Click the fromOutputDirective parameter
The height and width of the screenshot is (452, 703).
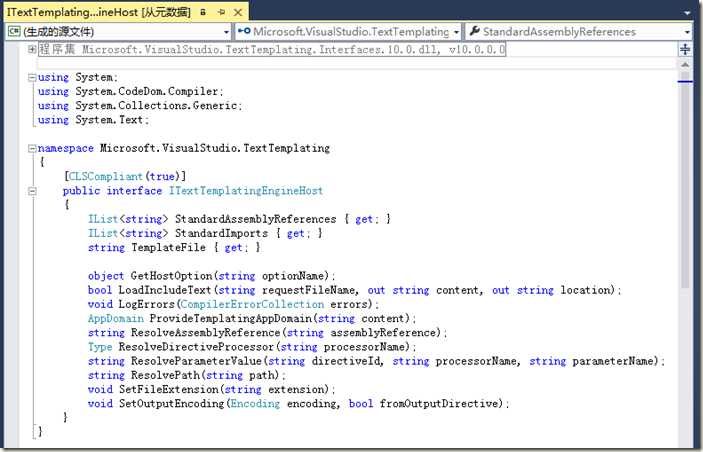439,404
